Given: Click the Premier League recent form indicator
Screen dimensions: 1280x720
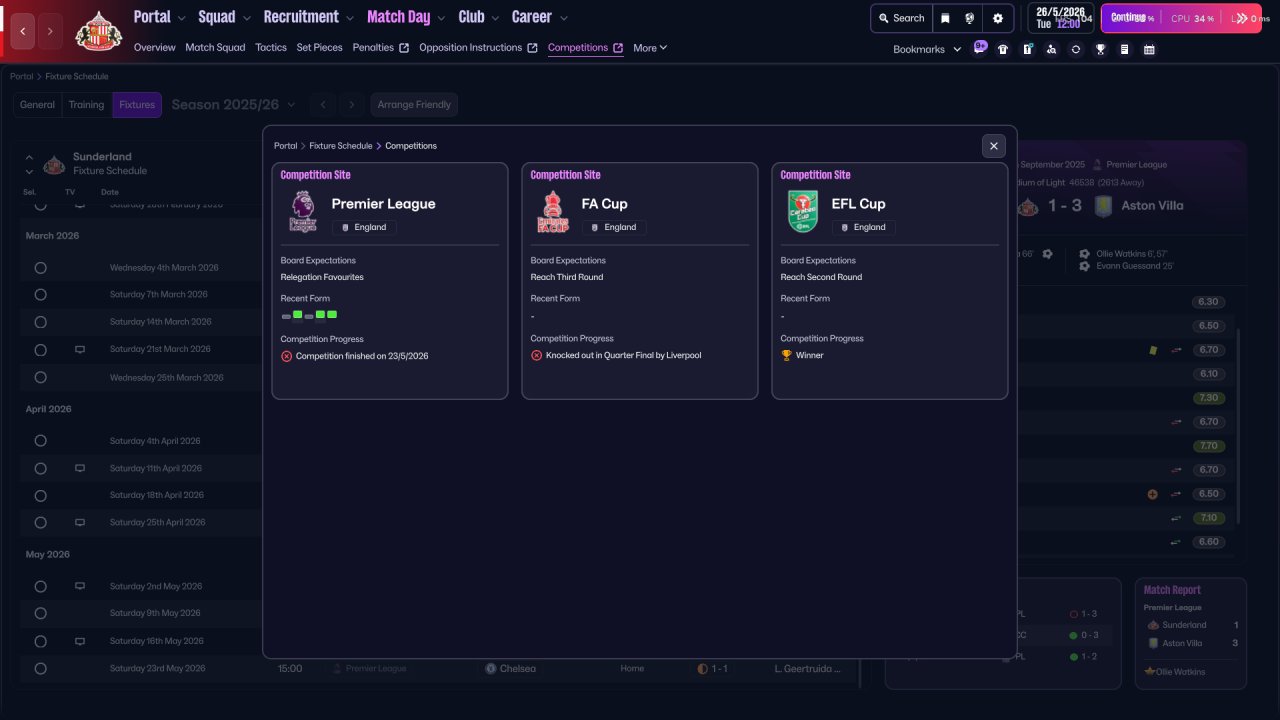Looking at the screenshot, I should (x=309, y=316).
